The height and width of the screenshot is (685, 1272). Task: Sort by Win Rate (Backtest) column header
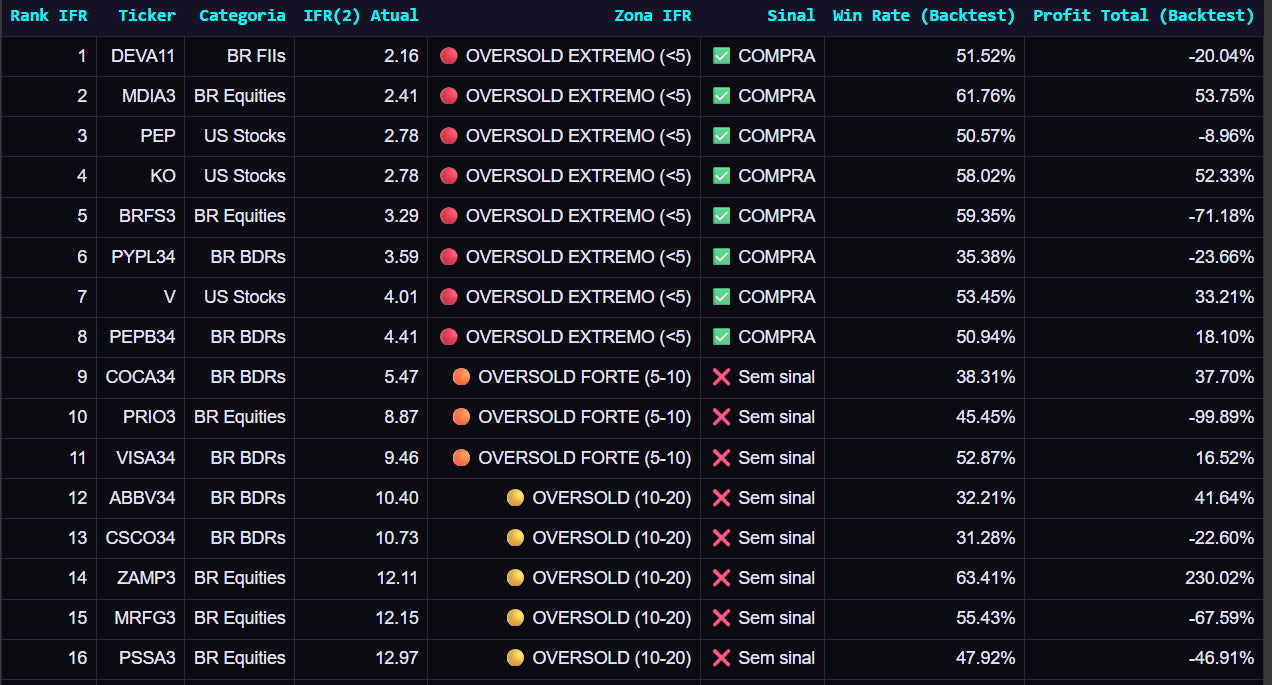click(x=923, y=16)
